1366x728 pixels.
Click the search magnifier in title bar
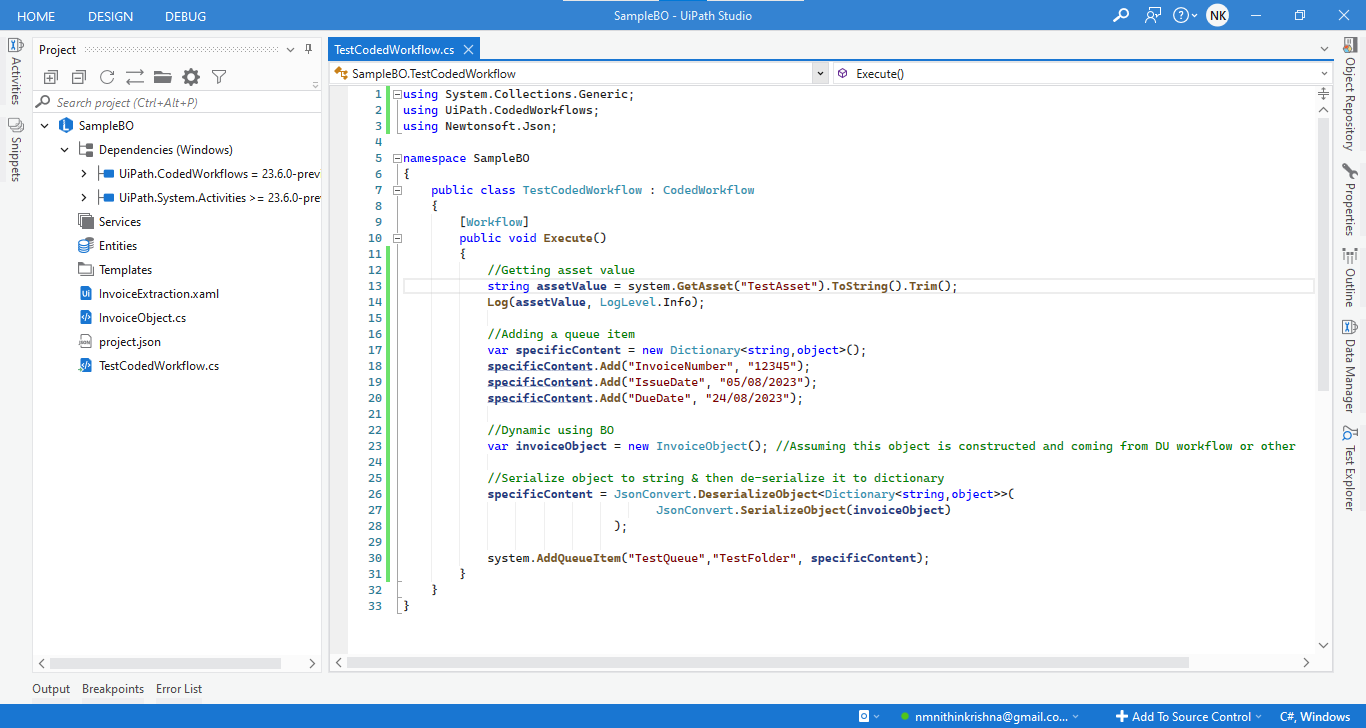click(x=1121, y=15)
